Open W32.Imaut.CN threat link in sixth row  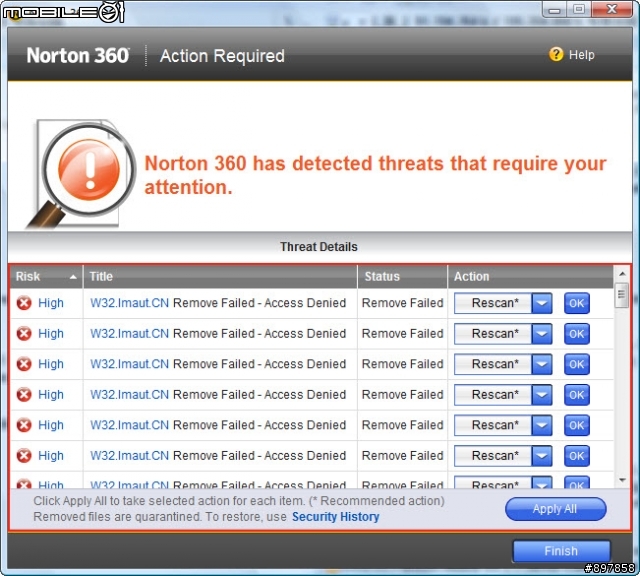click(129, 455)
